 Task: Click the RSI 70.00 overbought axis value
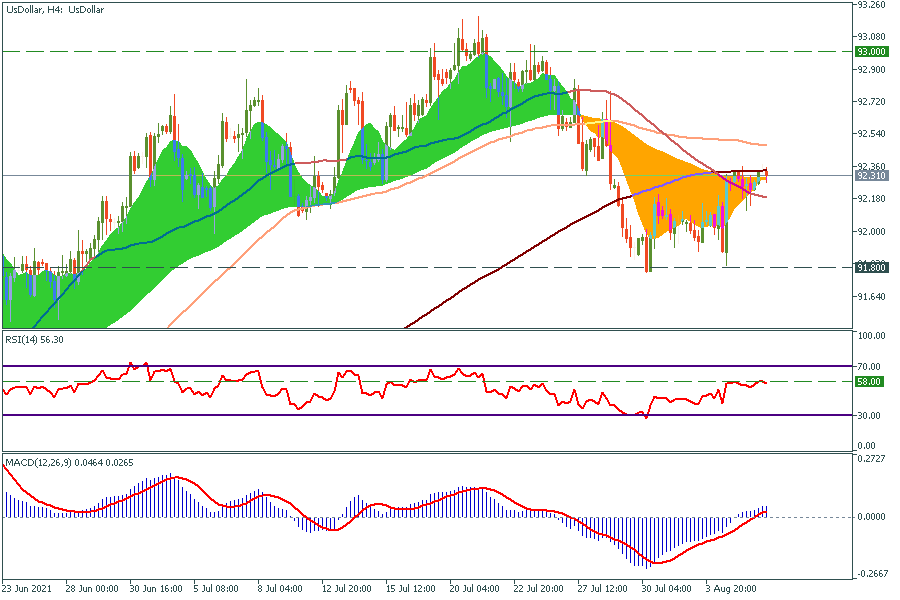tap(869, 367)
